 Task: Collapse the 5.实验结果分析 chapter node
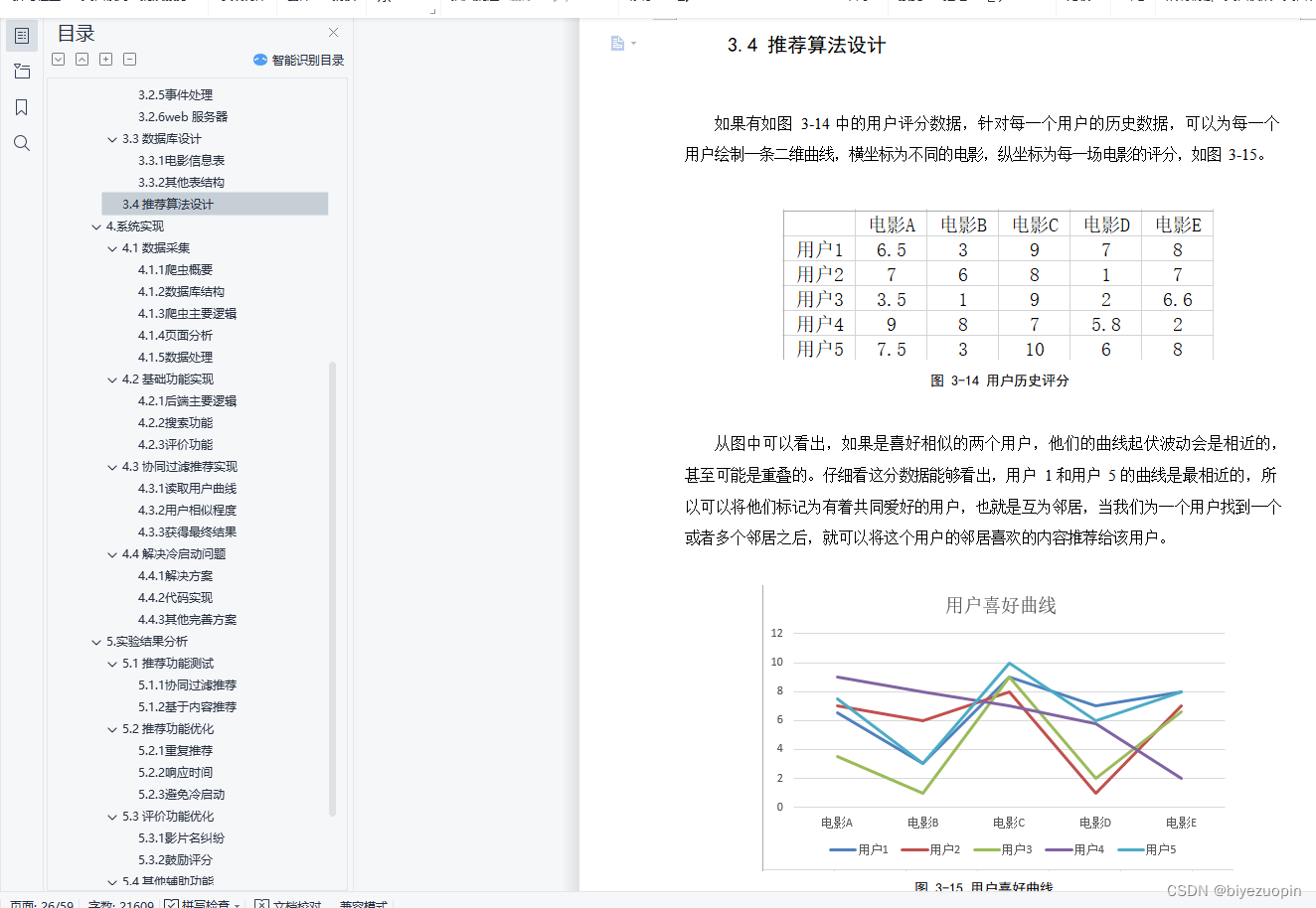click(x=96, y=642)
